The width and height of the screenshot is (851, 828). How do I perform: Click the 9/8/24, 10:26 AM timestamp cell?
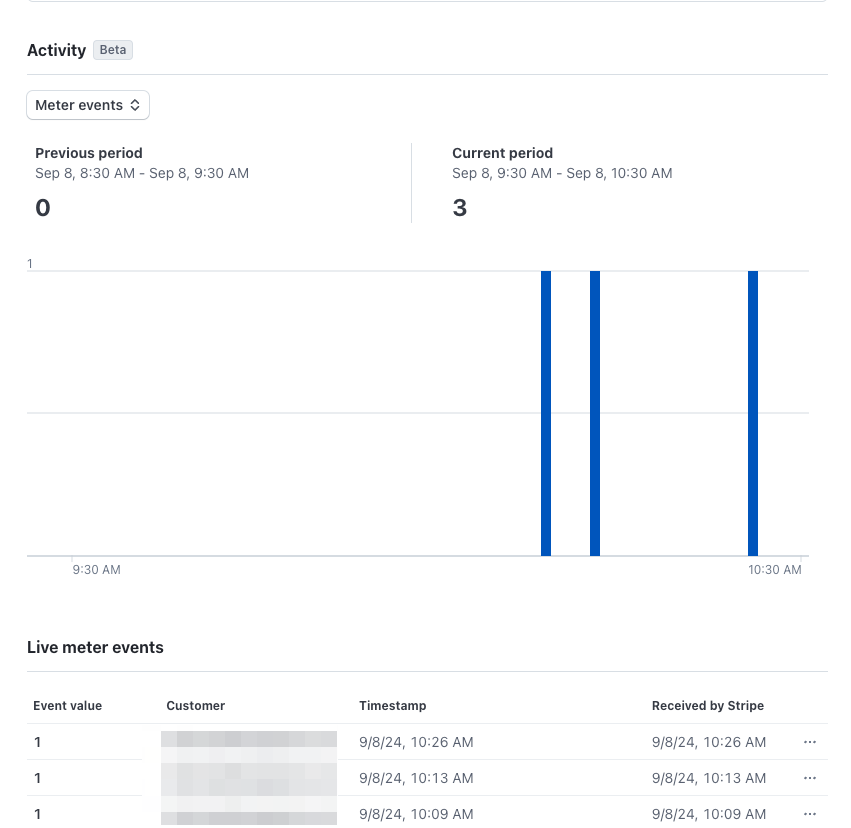[x=416, y=742]
